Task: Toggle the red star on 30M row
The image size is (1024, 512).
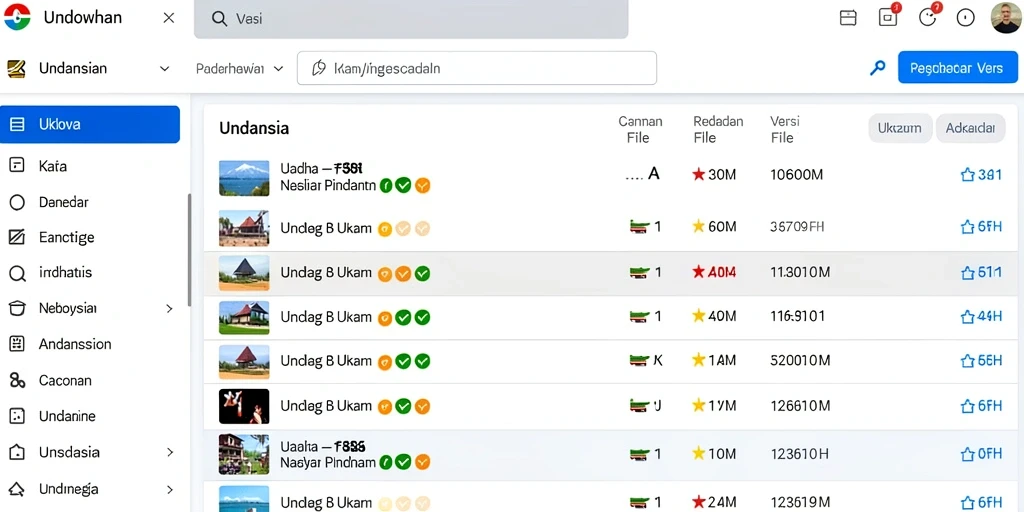Action: tap(698, 174)
